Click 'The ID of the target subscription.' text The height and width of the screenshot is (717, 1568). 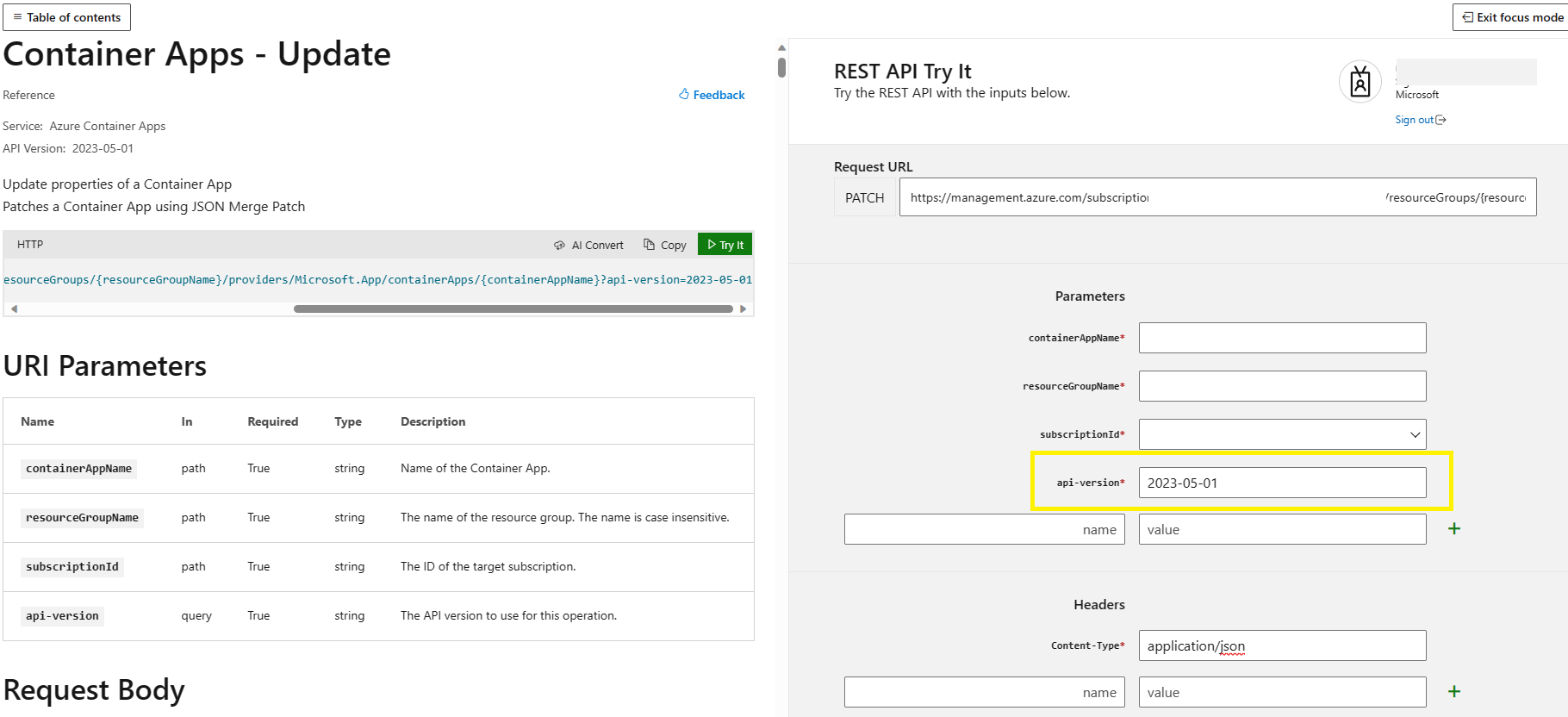click(x=488, y=566)
